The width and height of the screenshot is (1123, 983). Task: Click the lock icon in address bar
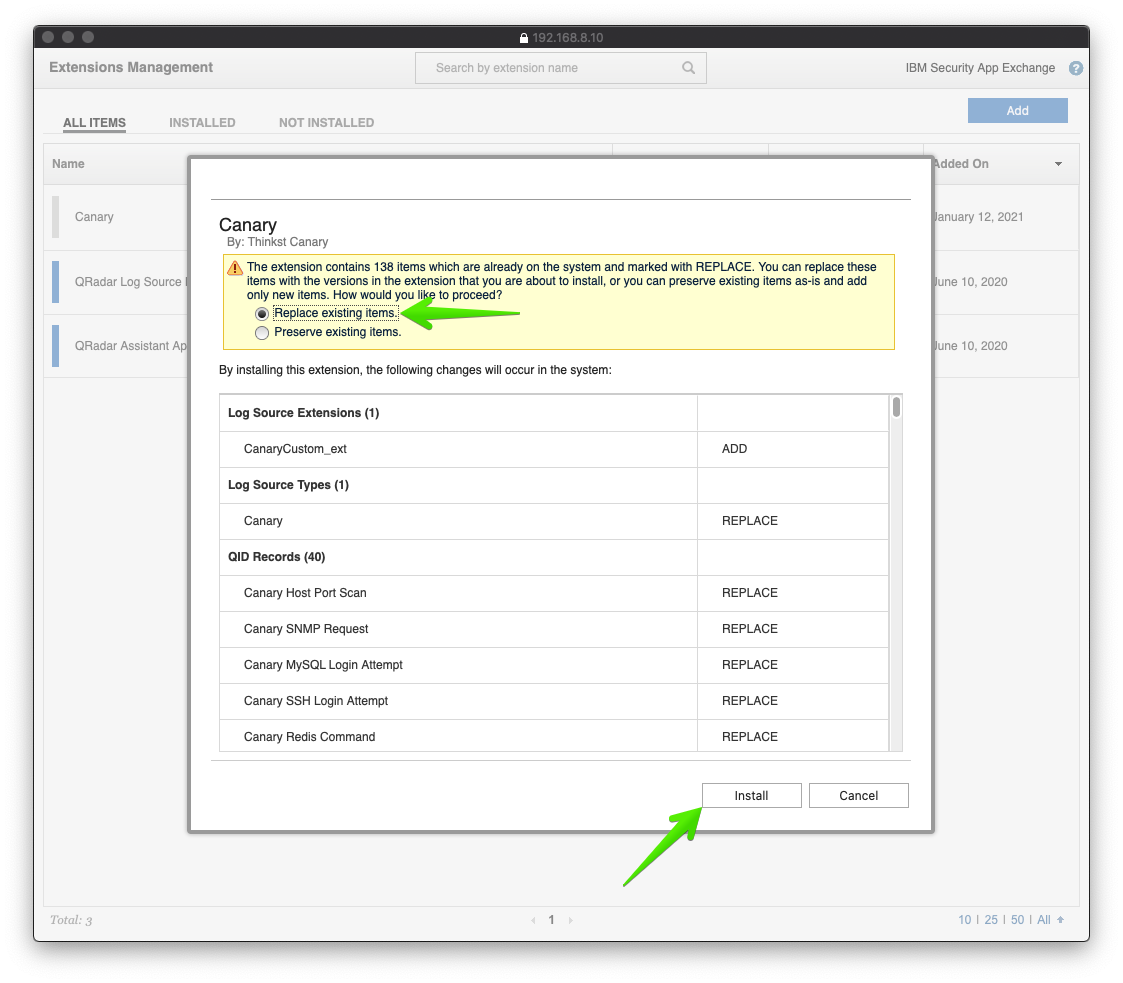[524, 38]
